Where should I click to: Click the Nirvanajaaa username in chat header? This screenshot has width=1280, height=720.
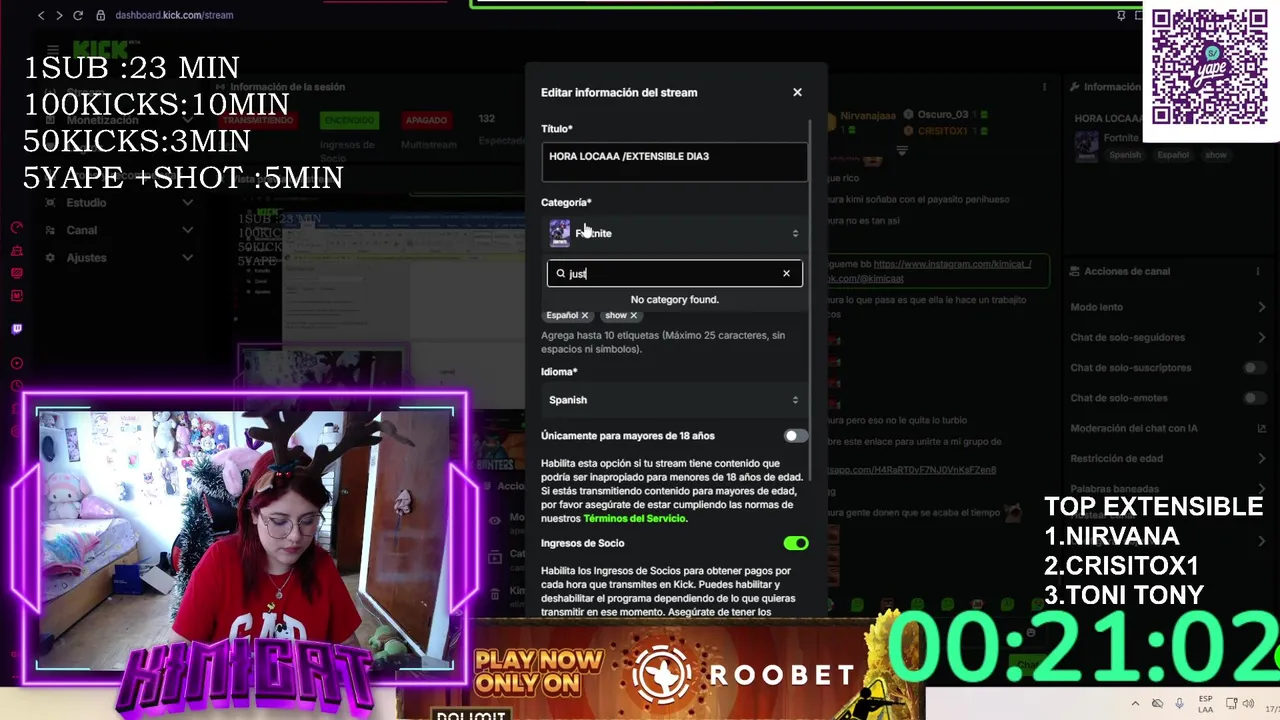(x=868, y=116)
